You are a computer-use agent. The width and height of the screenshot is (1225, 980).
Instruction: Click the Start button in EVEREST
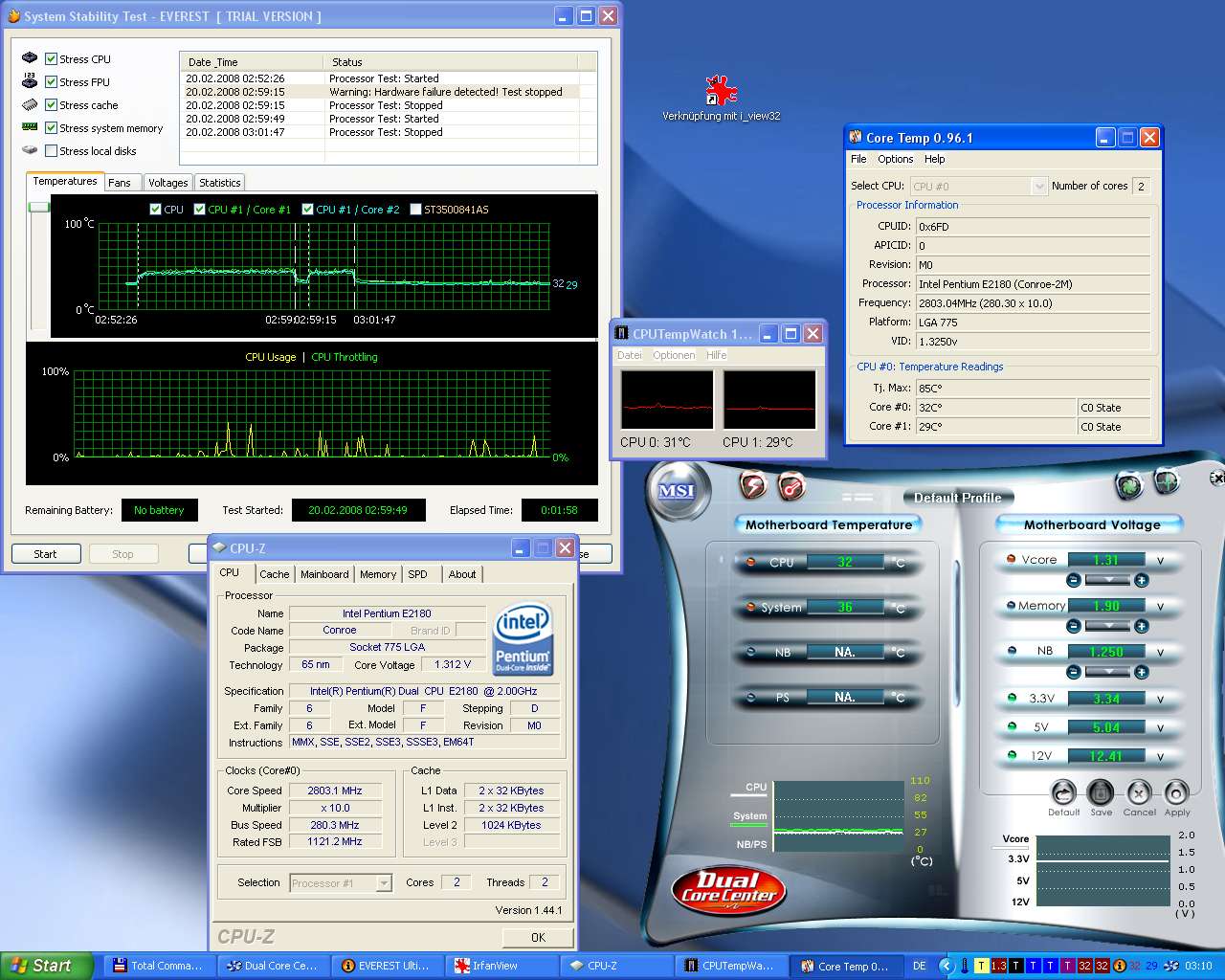(x=45, y=554)
